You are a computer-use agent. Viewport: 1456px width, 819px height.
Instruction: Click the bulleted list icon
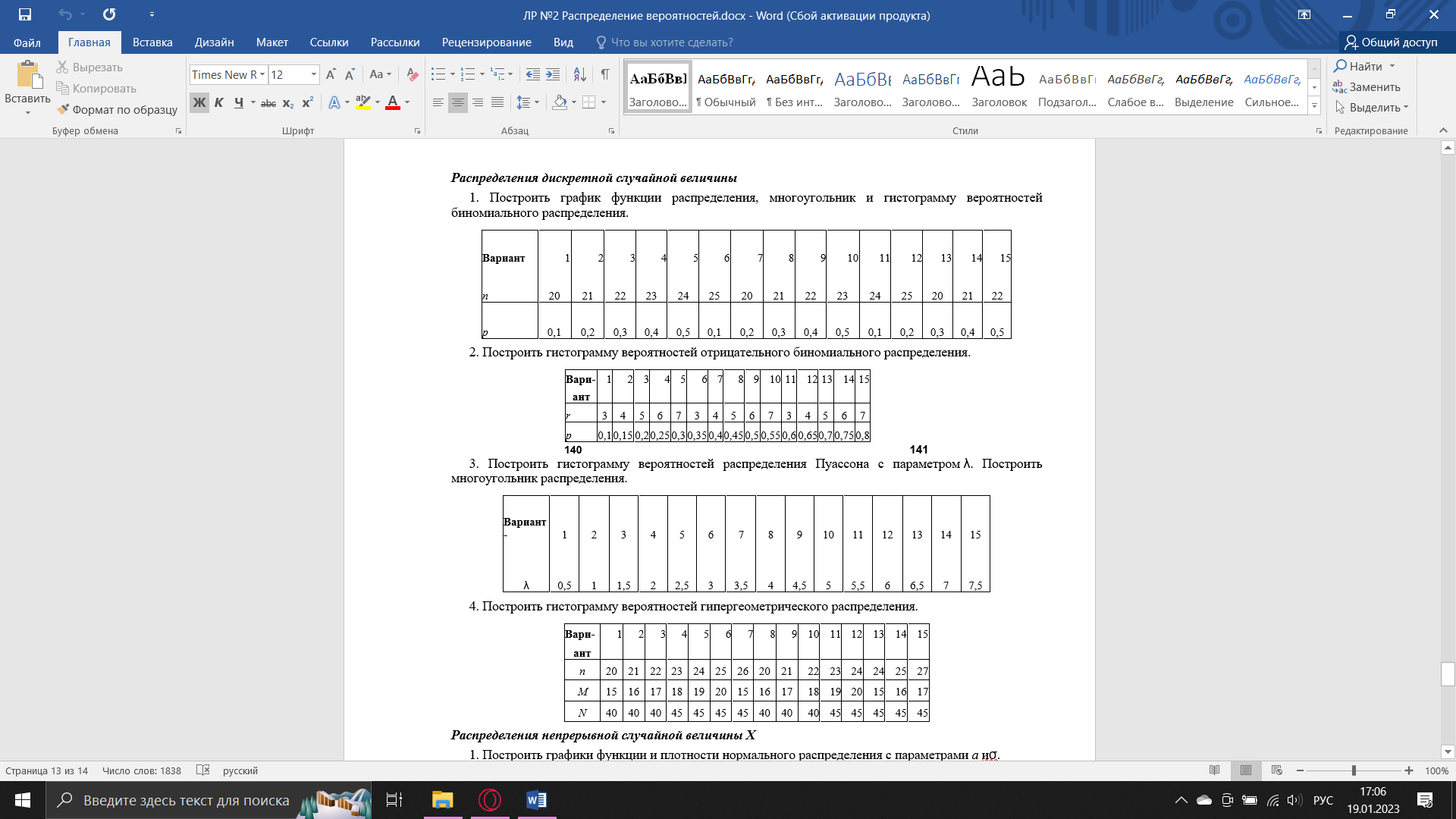tap(438, 74)
